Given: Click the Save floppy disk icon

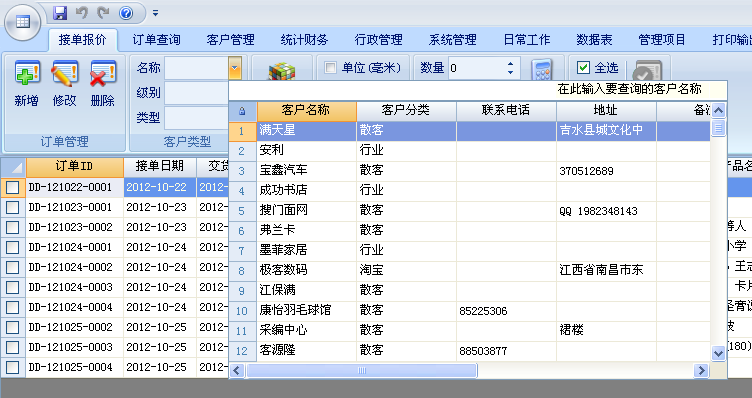Looking at the screenshot, I should (x=60, y=13).
